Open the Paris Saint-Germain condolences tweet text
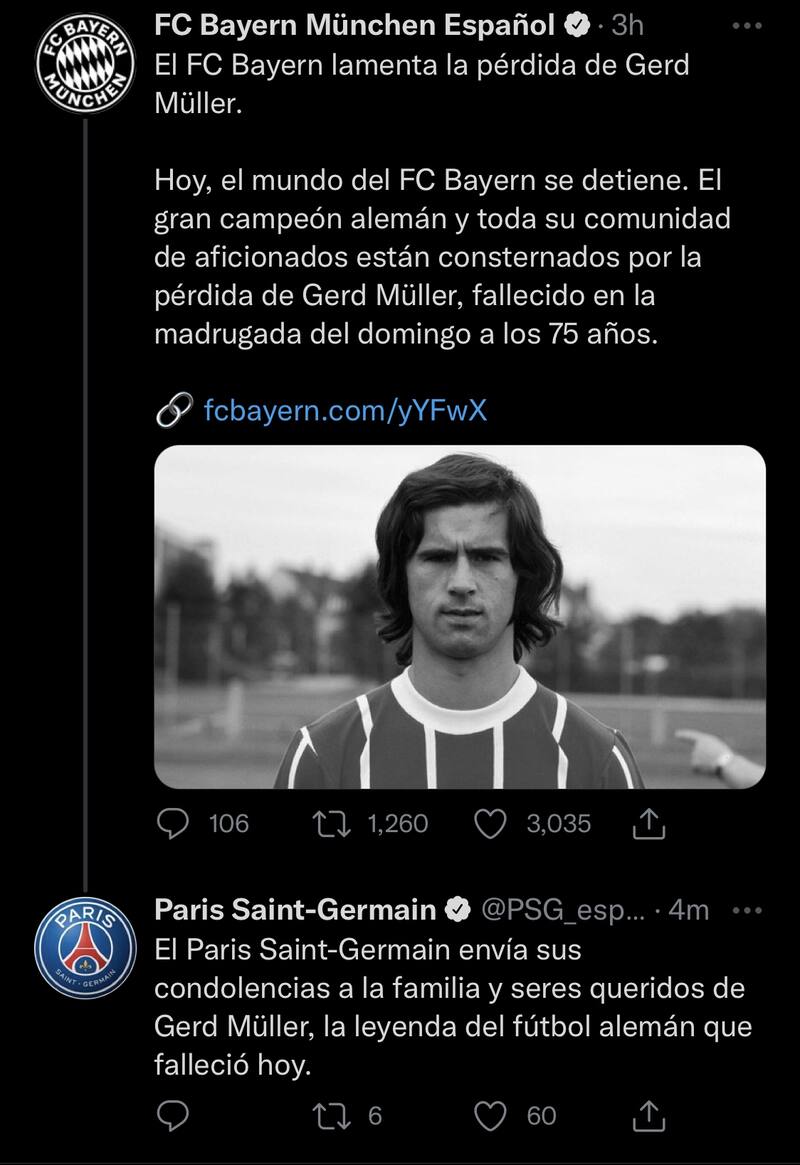Viewport: 800px width, 1165px height. 450,1007
